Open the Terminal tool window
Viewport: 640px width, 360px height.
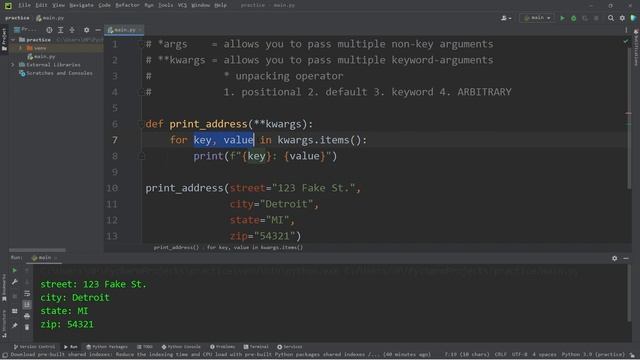(256, 347)
